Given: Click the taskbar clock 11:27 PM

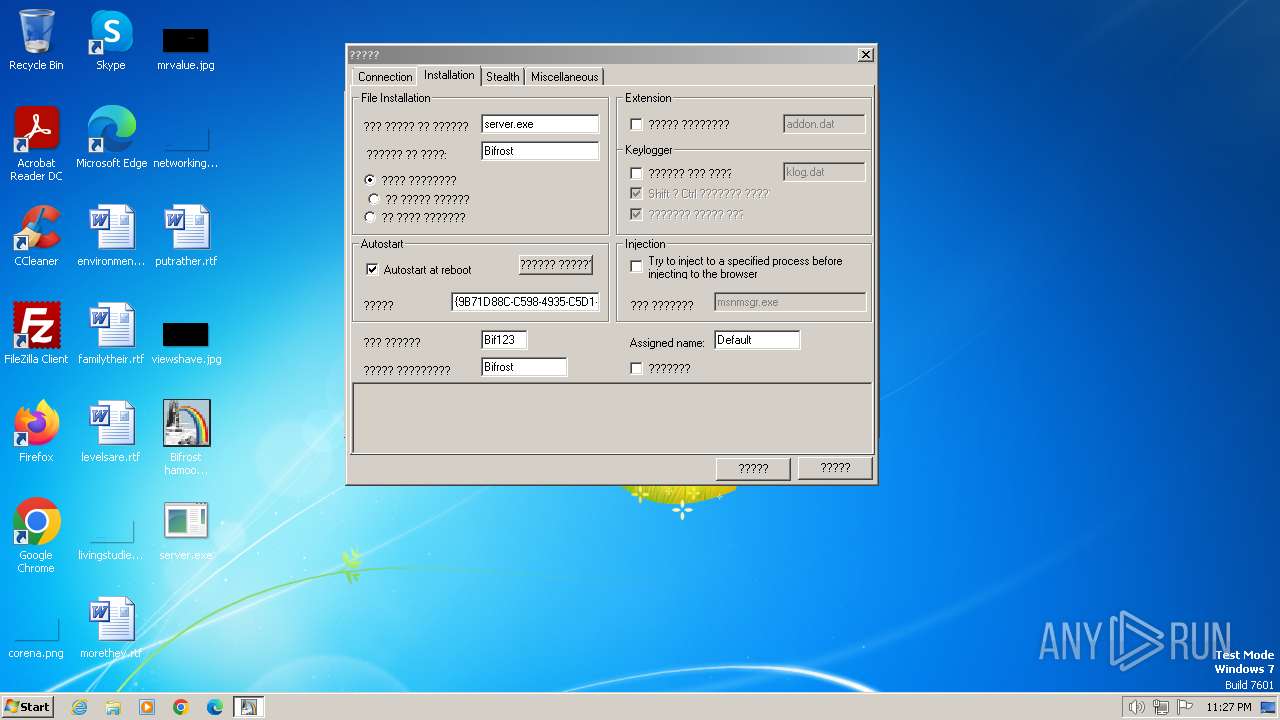Looking at the screenshot, I should click(x=1228, y=707).
